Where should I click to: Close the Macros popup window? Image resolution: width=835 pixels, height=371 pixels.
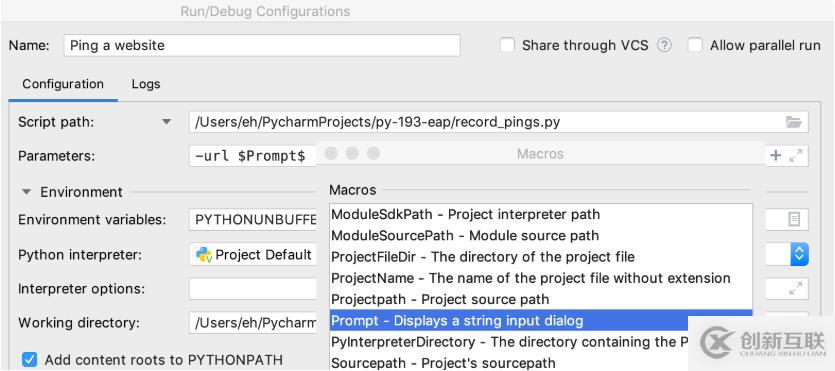point(331,153)
